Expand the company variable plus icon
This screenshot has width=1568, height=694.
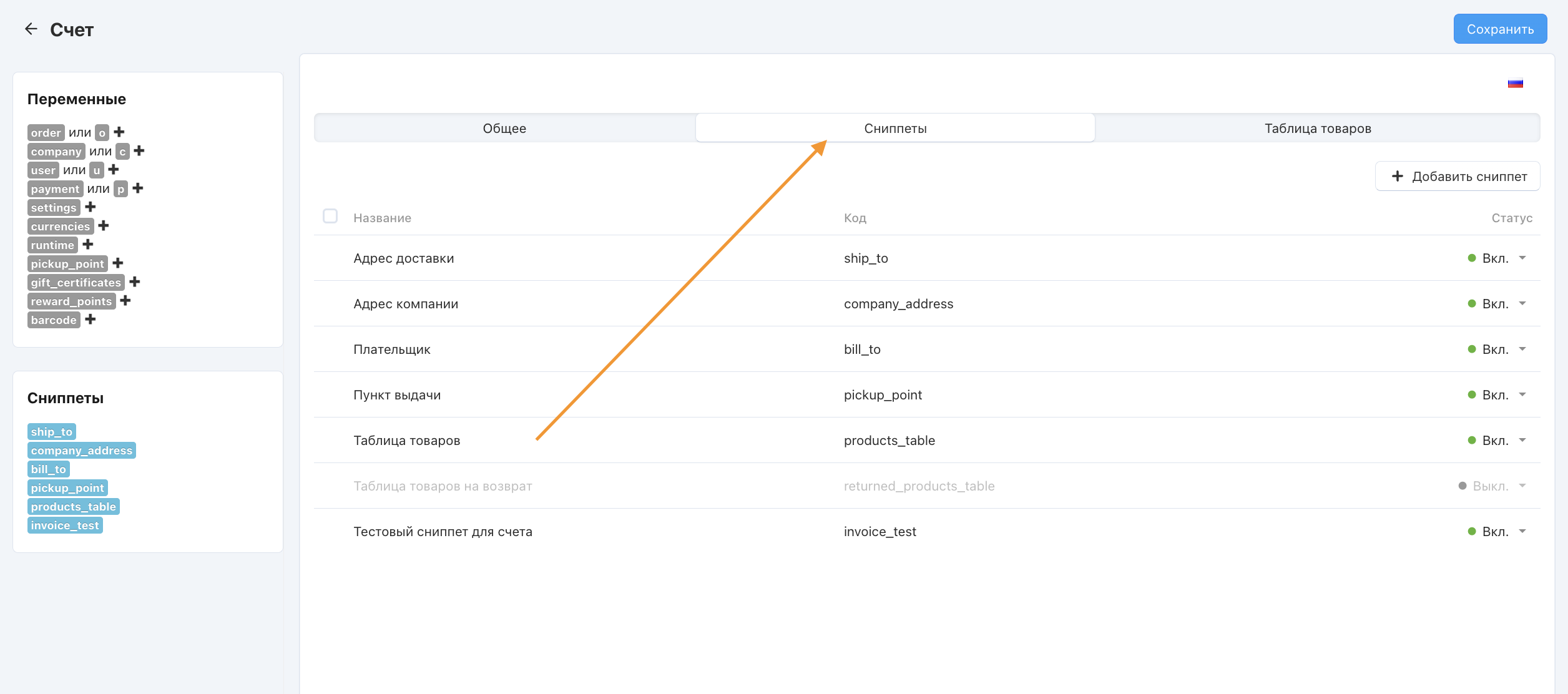pyautogui.click(x=139, y=150)
